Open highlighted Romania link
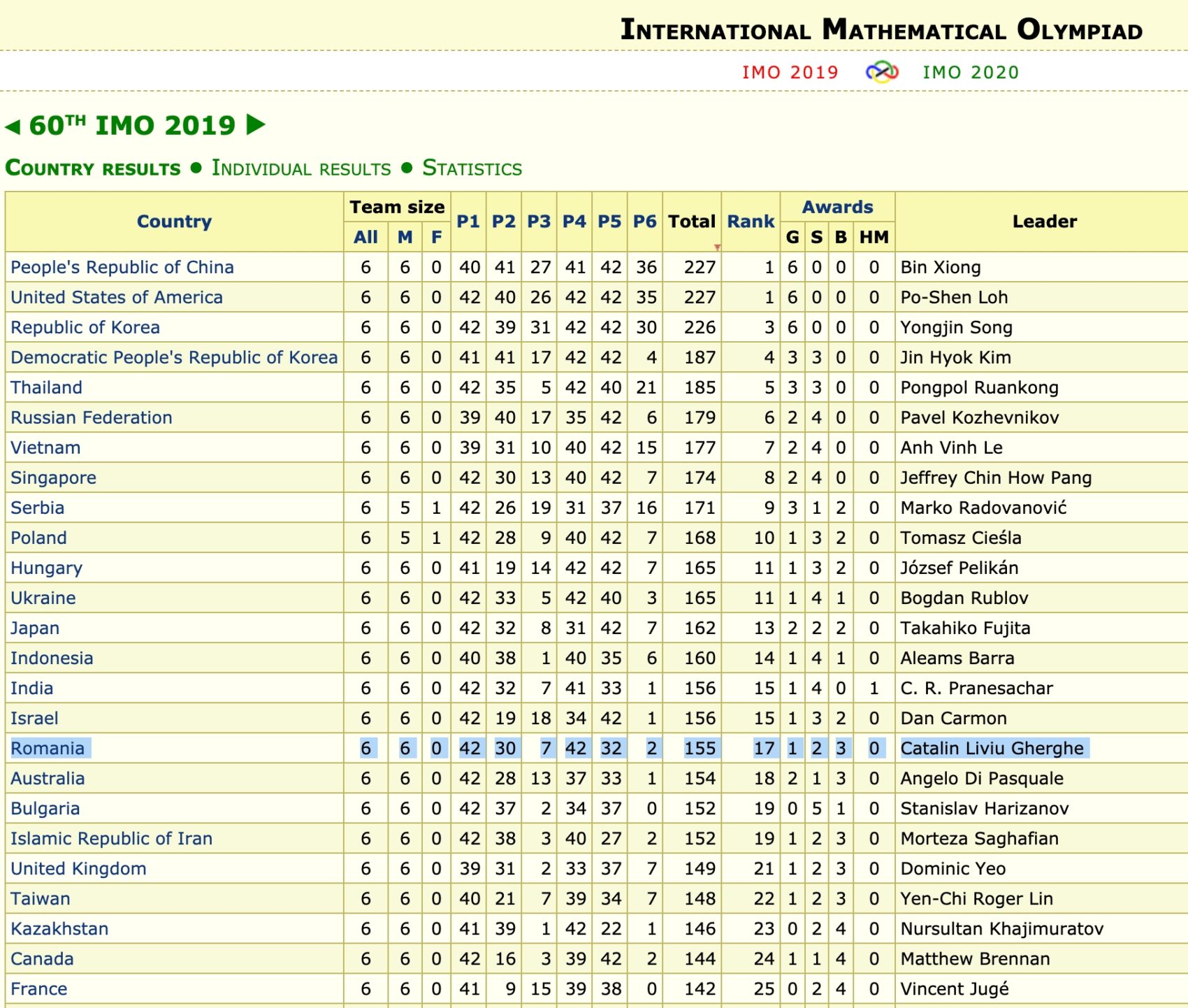 [48, 748]
